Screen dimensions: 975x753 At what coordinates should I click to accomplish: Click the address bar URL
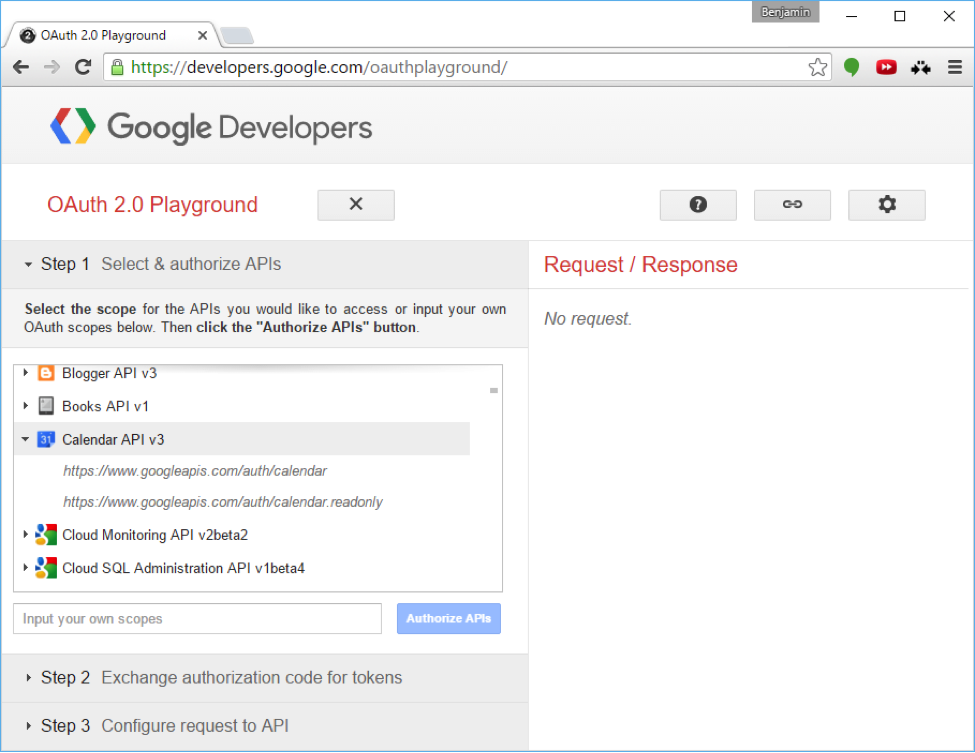point(319,67)
